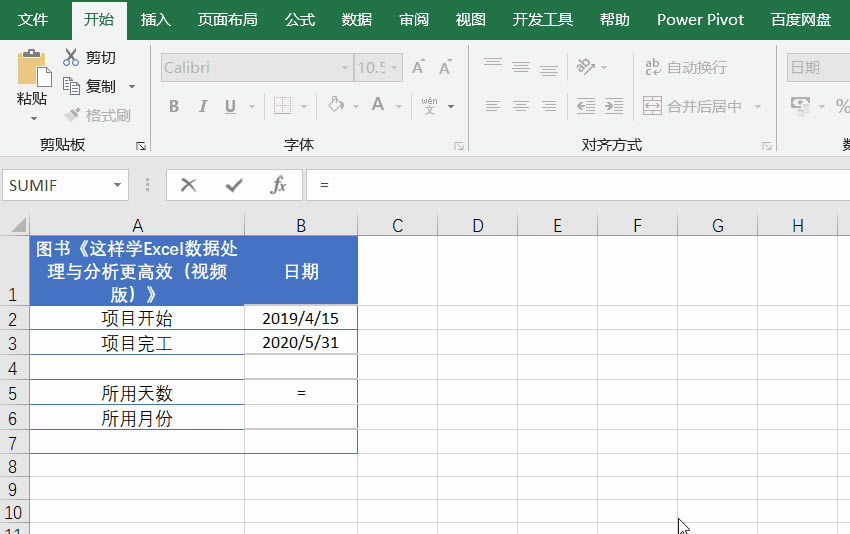The width and height of the screenshot is (850, 534).
Task: Click the Paste (粘贴) clipboard icon
Action: tap(32, 70)
